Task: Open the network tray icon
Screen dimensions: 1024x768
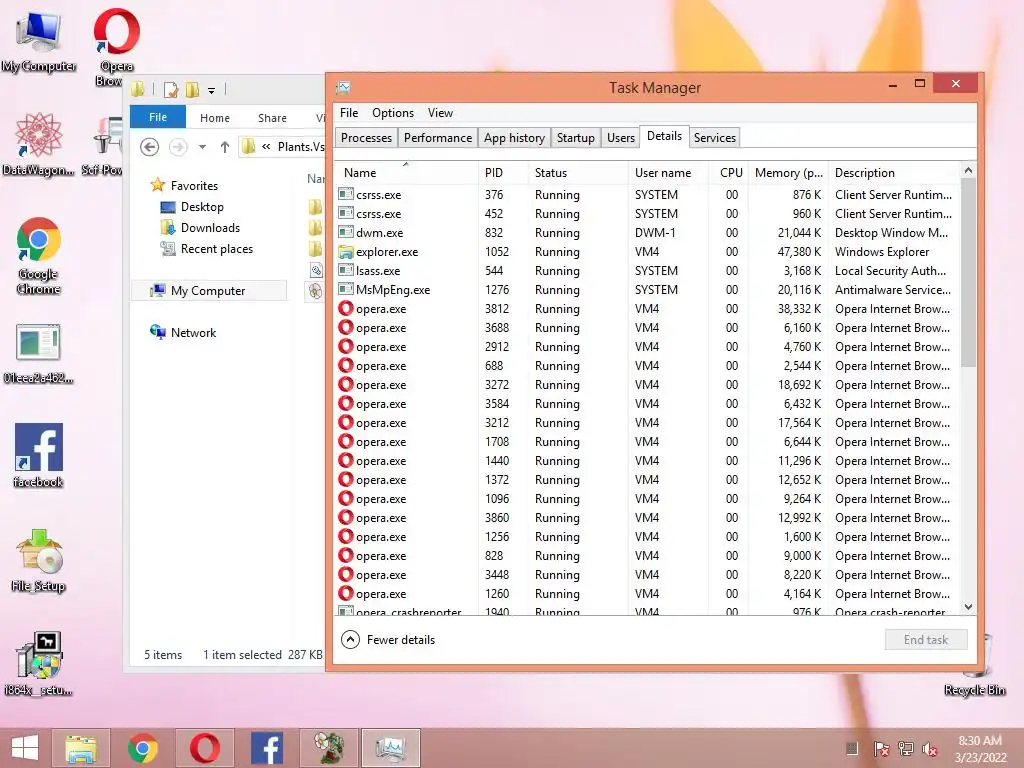Action: [x=906, y=749]
